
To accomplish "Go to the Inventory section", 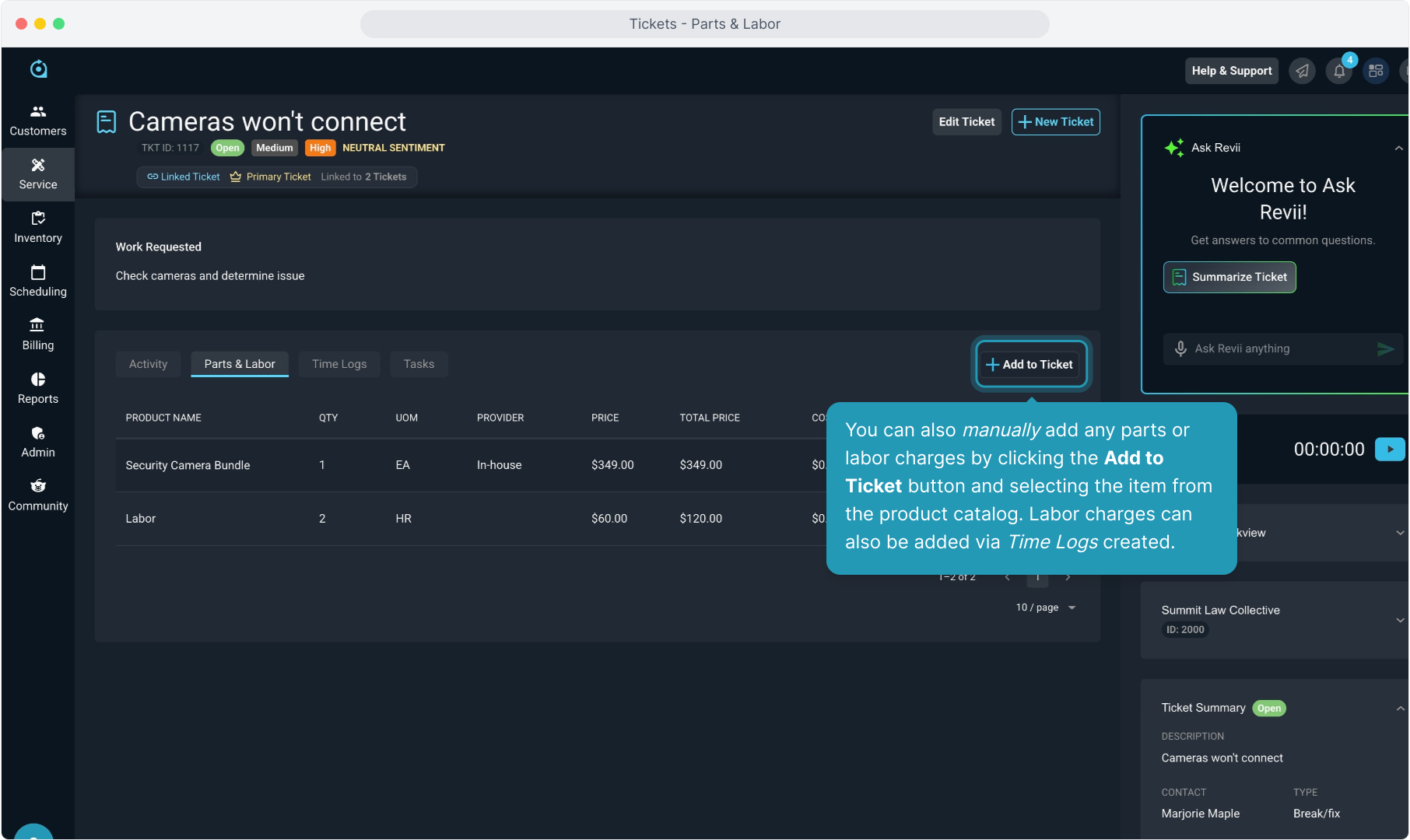I will pyautogui.click(x=37, y=227).
